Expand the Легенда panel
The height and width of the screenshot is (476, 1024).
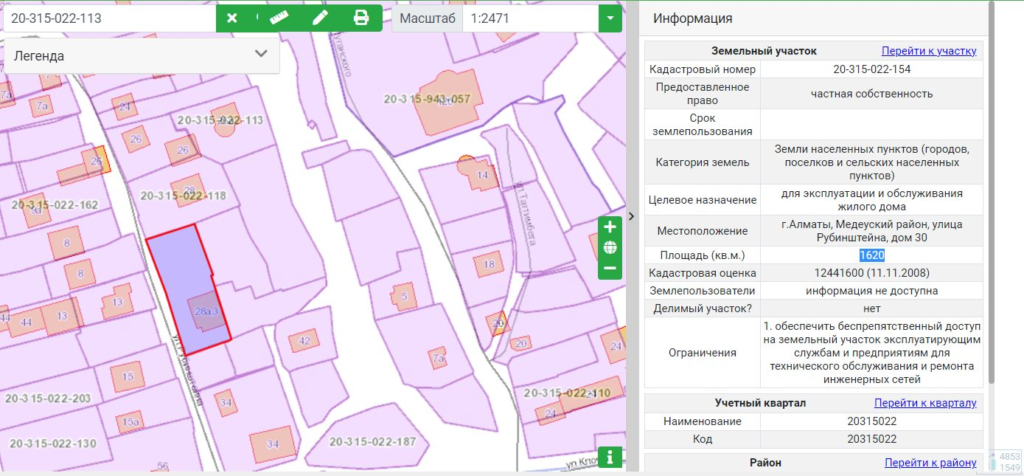[x=261, y=55]
